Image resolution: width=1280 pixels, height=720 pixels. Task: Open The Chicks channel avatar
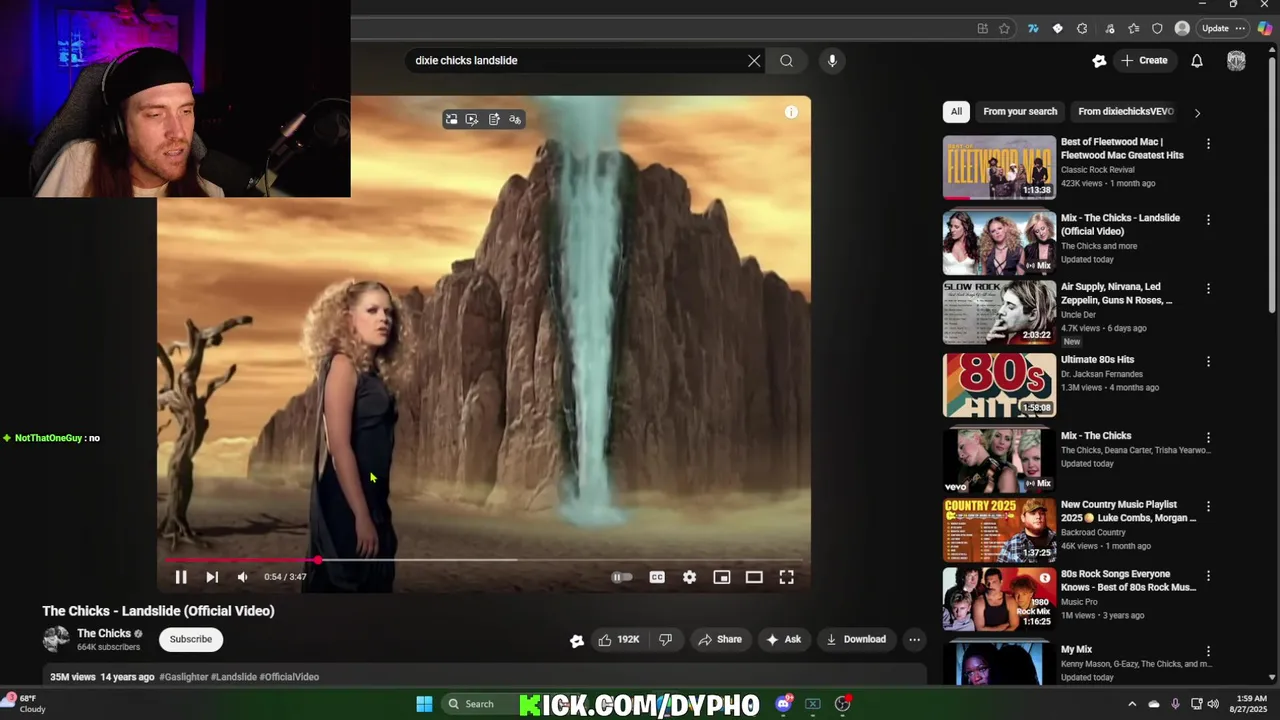(x=56, y=639)
